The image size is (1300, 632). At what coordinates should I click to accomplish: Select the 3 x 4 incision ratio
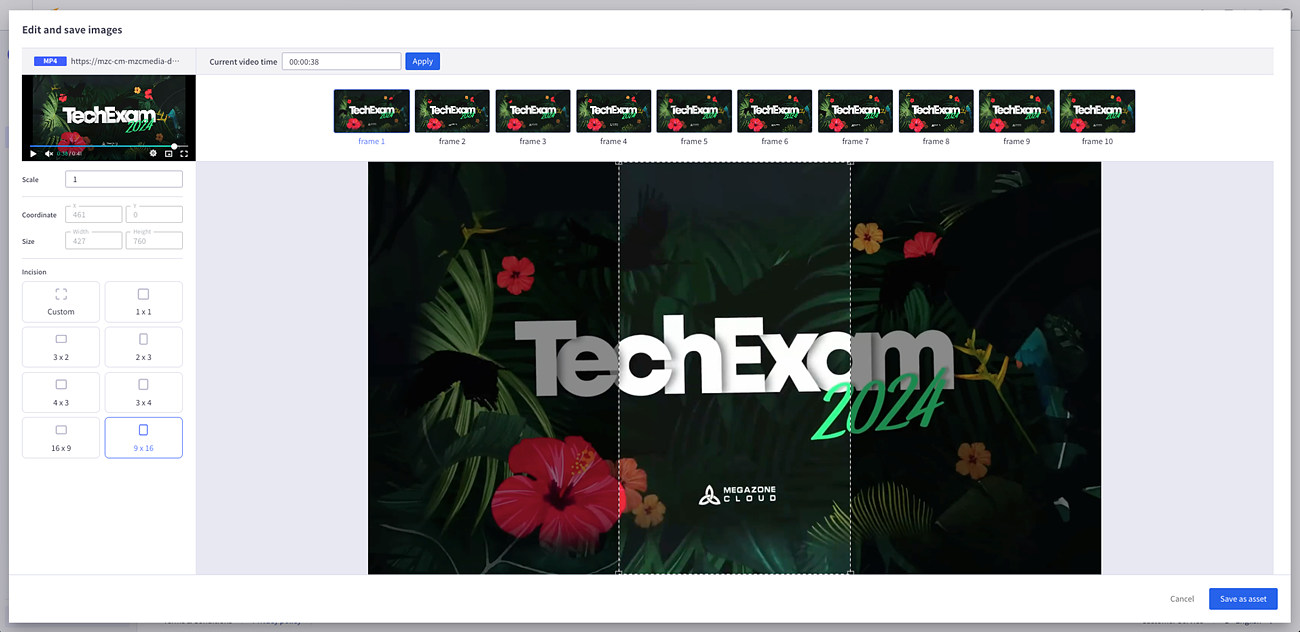144,392
